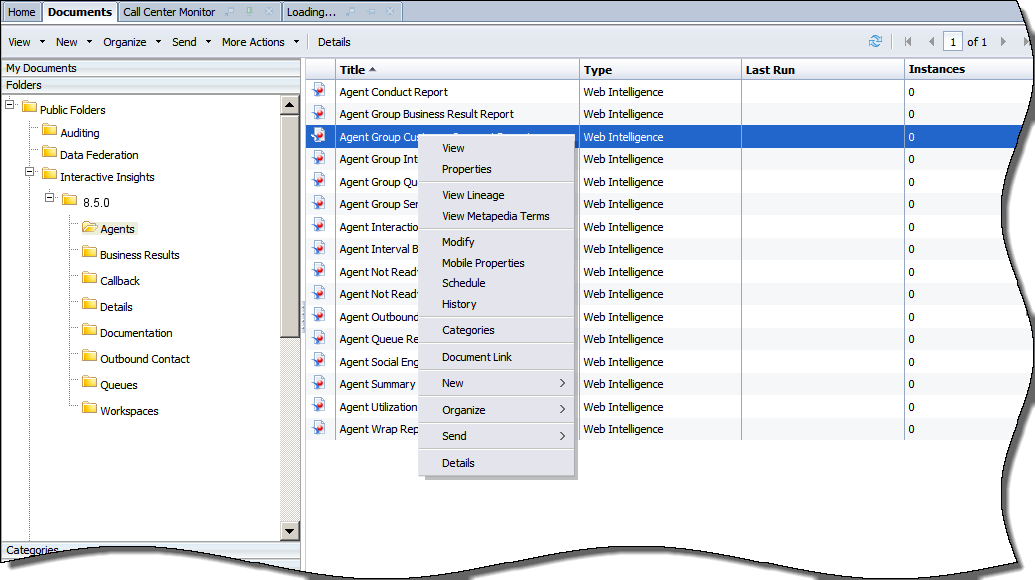Go to the next page arrow
The image size is (1035, 580).
(1003, 42)
